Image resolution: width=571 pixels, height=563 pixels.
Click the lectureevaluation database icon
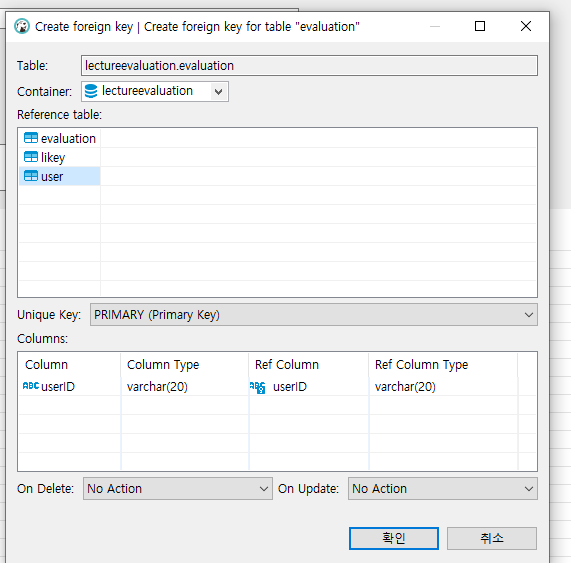pyautogui.click(x=91, y=91)
